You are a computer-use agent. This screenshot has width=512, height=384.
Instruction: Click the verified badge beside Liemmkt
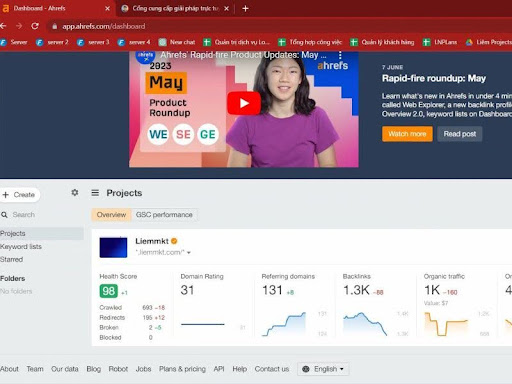point(174,241)
